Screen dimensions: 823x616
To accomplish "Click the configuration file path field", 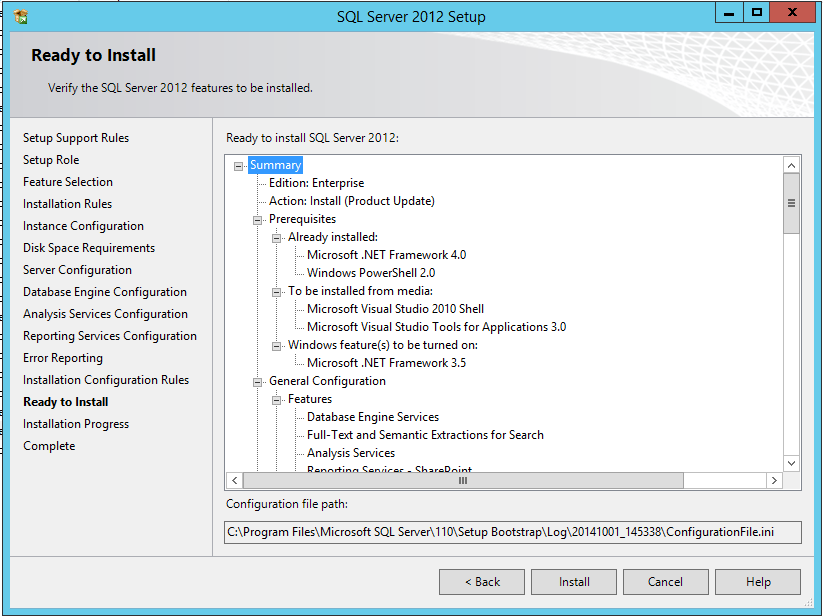I will click(x=513, y=532).
